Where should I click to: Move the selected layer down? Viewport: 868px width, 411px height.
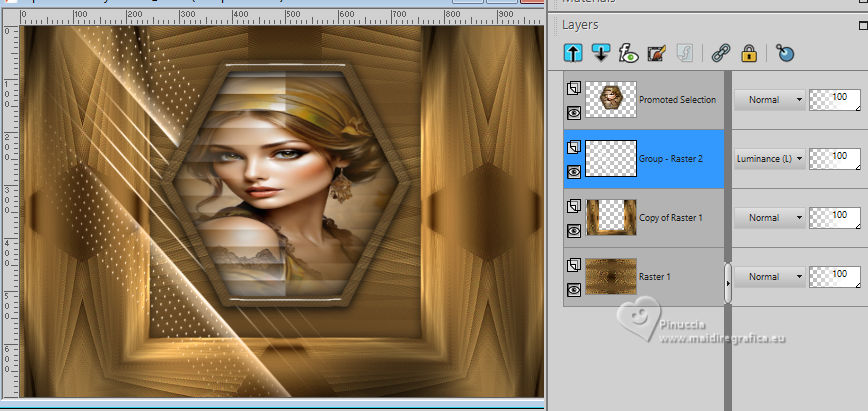click(601, 53)
